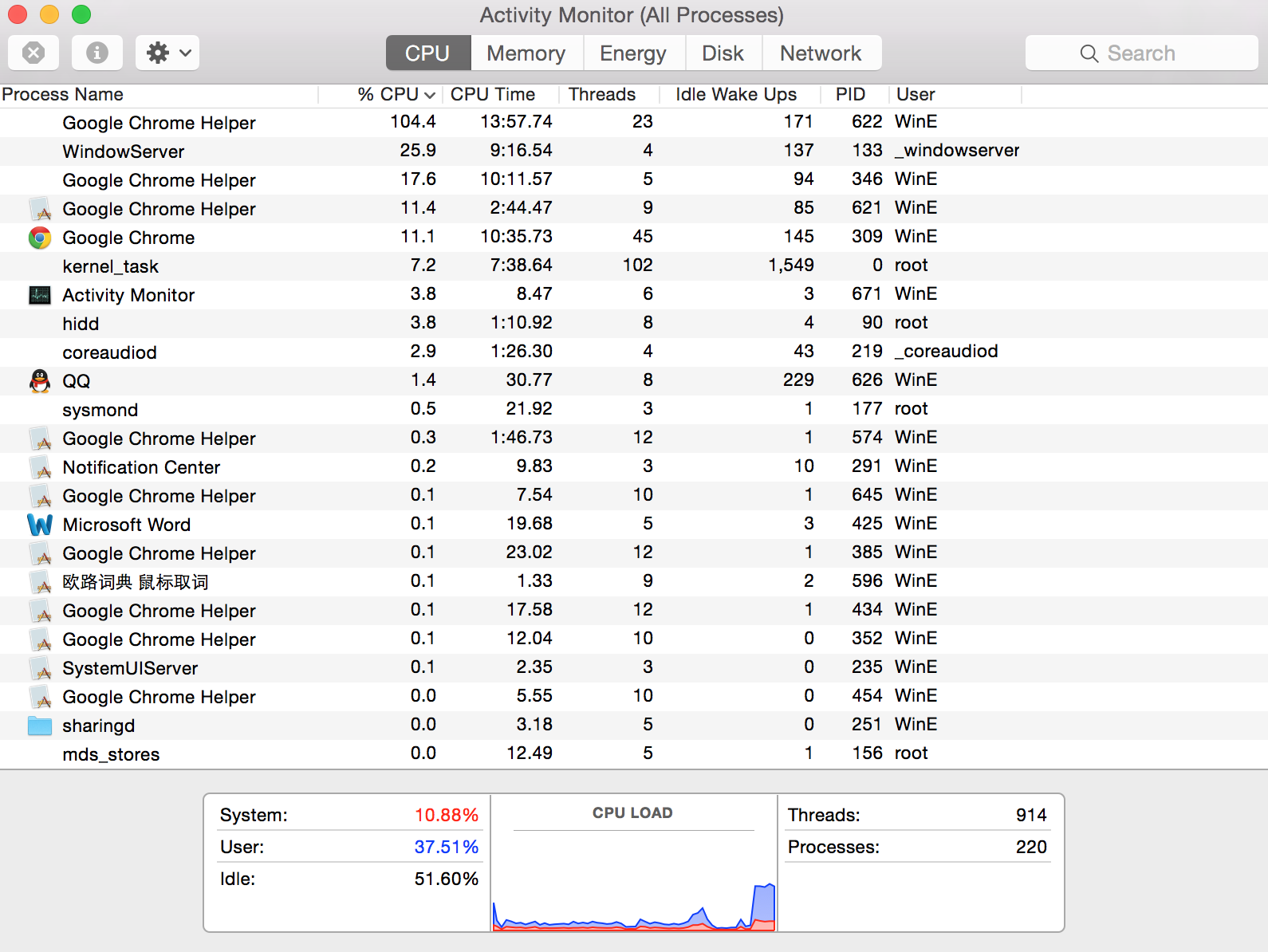Image resolution: width=1268 pixels, height=952 pixels.
Task: Select the WindowServer process name
Action: click(x=124, y=151)
